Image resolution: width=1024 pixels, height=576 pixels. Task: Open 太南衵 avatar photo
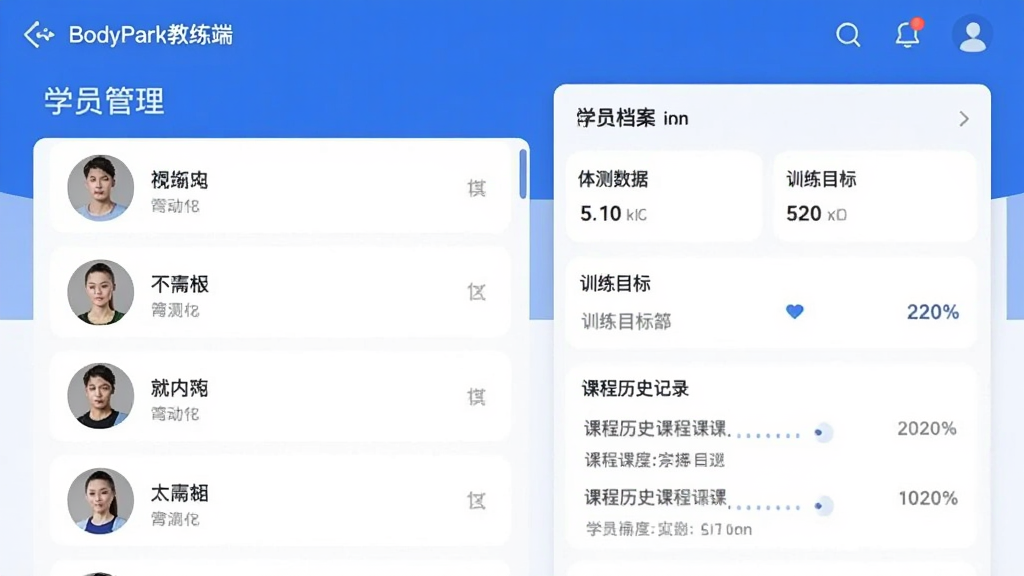(101, 500)
